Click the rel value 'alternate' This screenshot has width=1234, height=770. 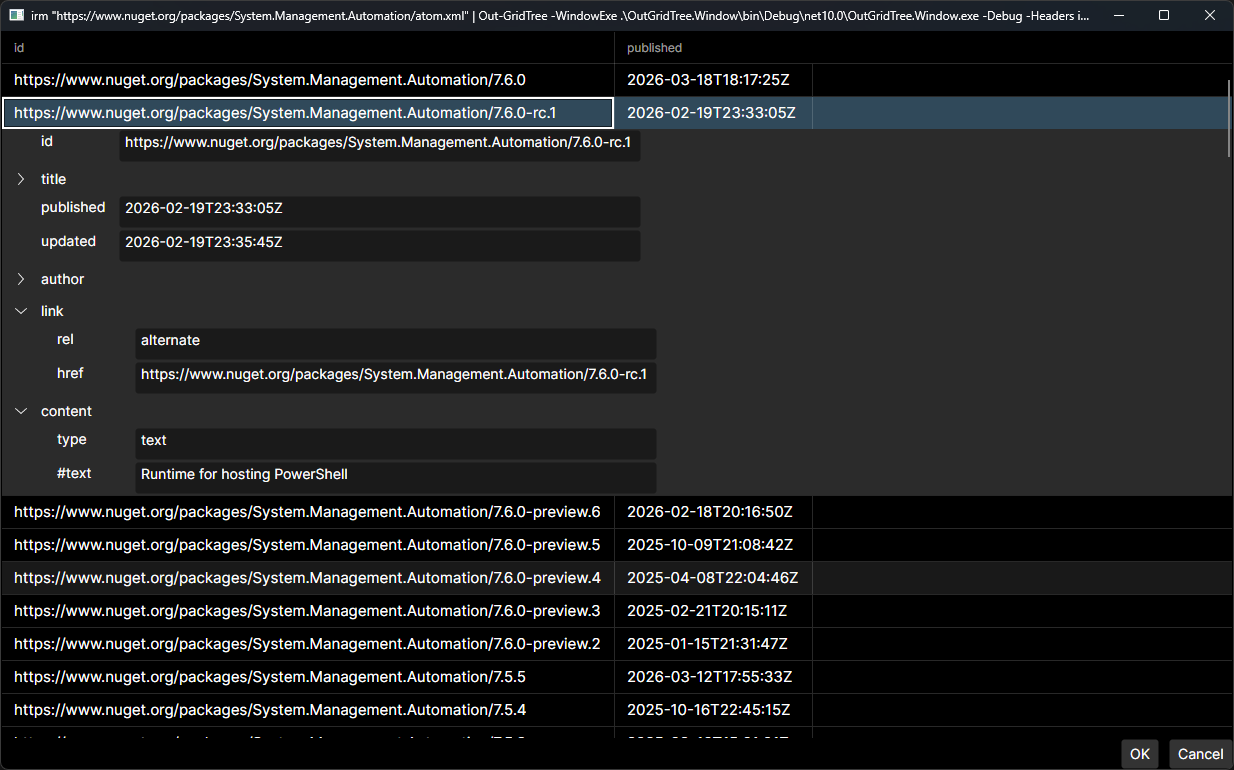170,341
